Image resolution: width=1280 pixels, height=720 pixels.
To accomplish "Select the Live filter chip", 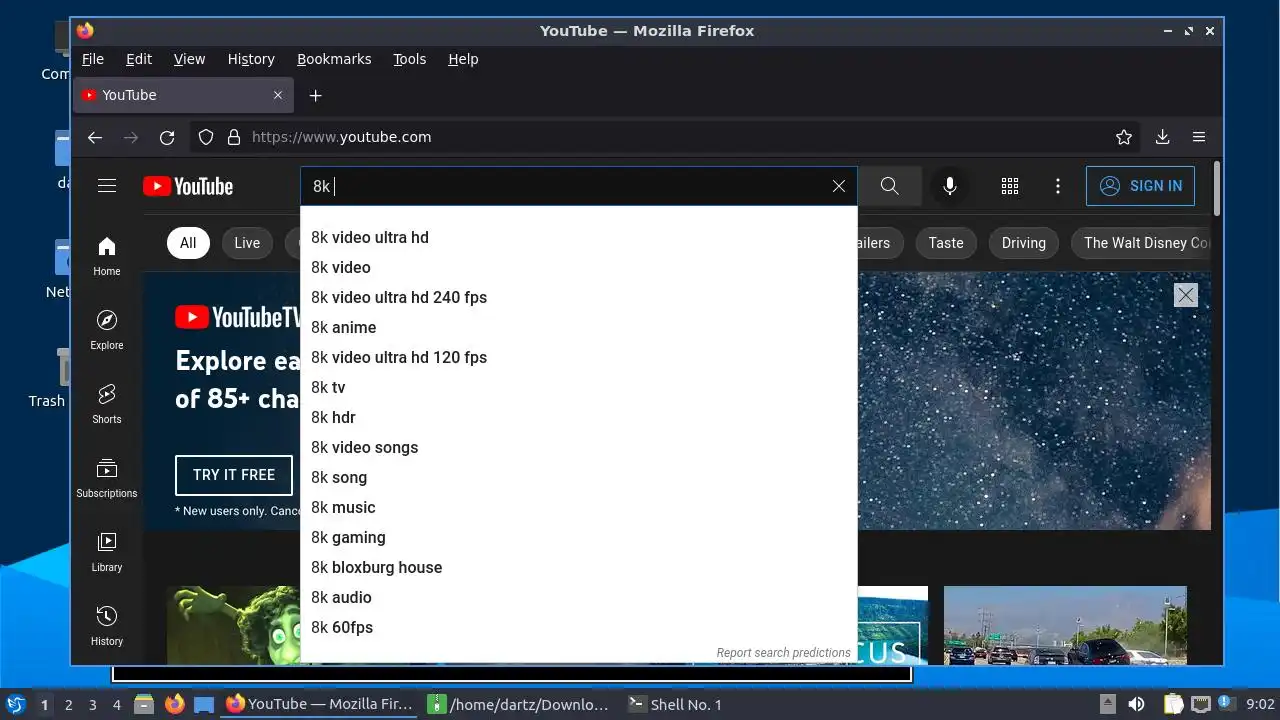I will (x=247, y=243).
